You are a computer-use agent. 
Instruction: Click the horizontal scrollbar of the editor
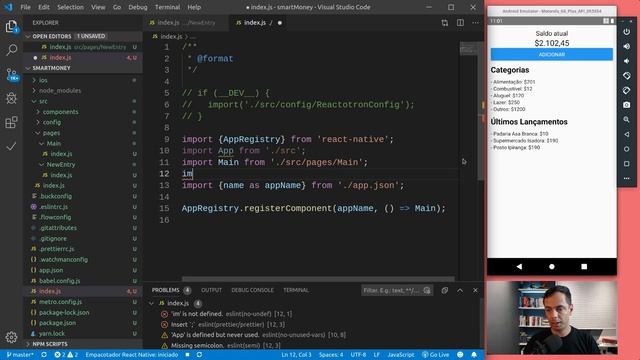point(318,279)
